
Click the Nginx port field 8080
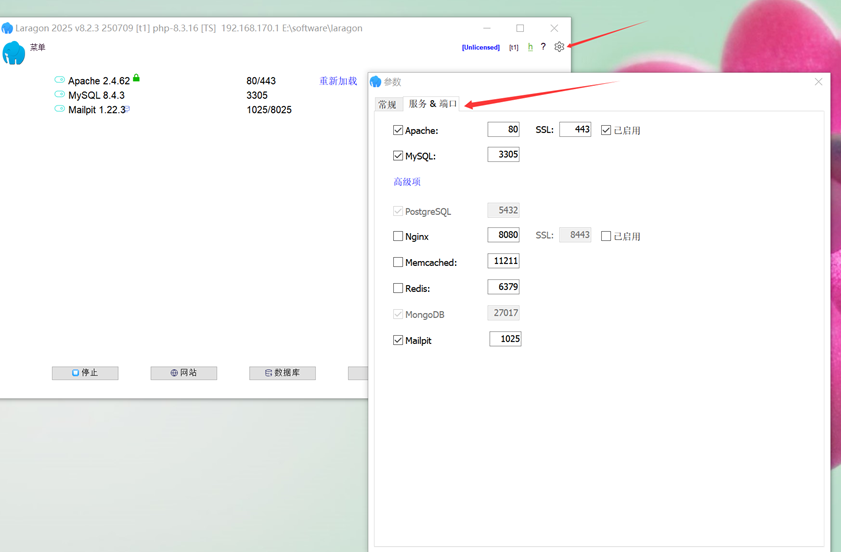tap(504, 234)
